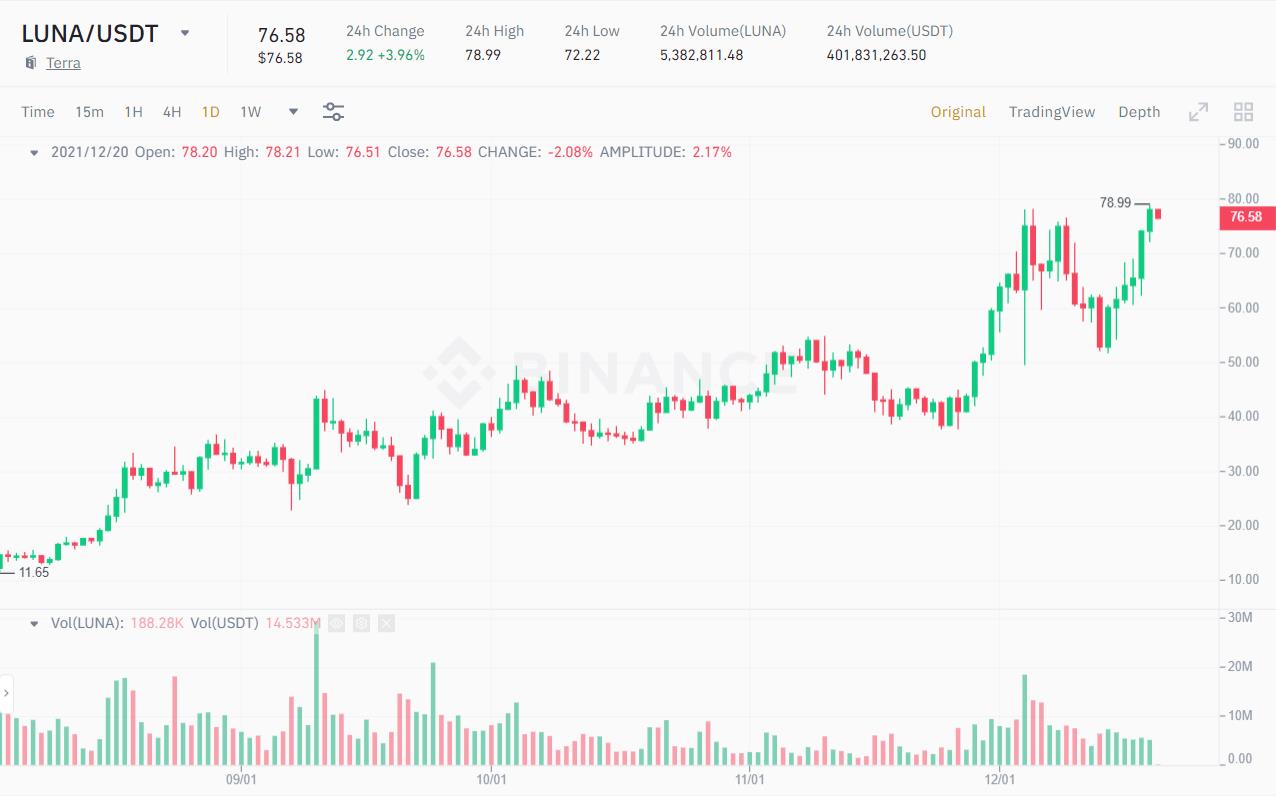Click the 78.99 high price marker
The width and height of the screenshot is (1276, 796).
point(1115,203)
